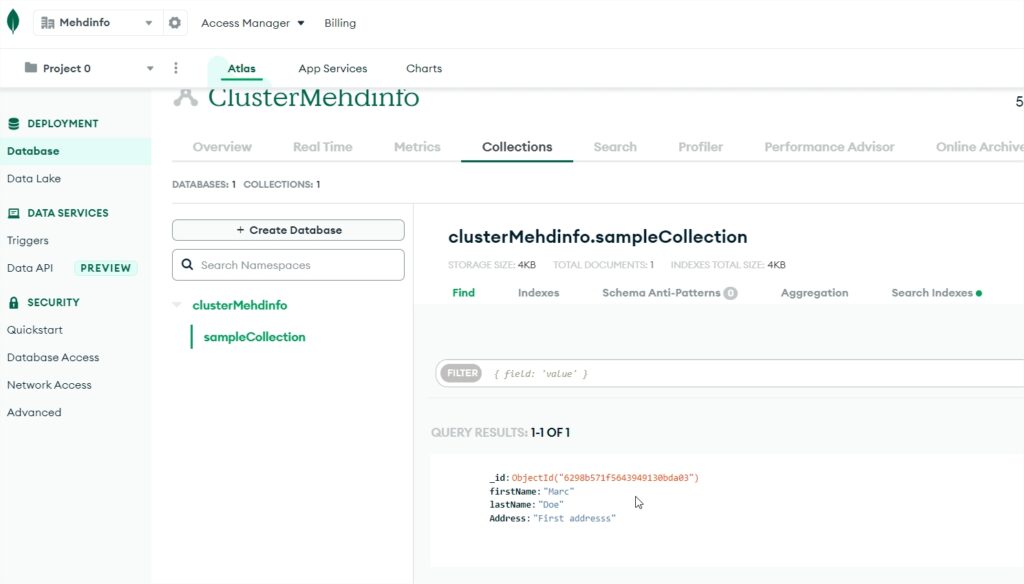Open the Online Archive tab
1024x584 pixels.
pyautogui.click(x=980, y=147)
